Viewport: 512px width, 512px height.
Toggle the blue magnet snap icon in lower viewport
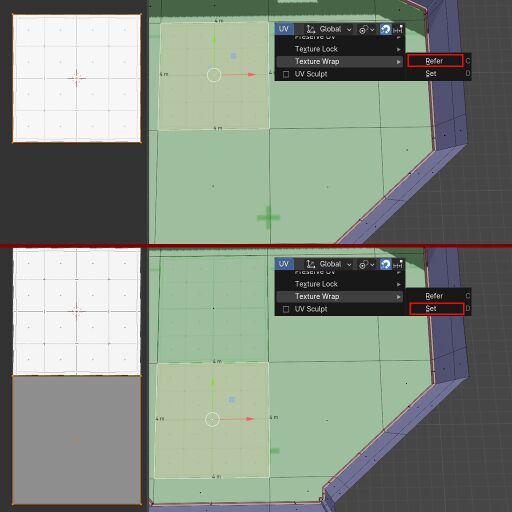(x=386, y=265)
